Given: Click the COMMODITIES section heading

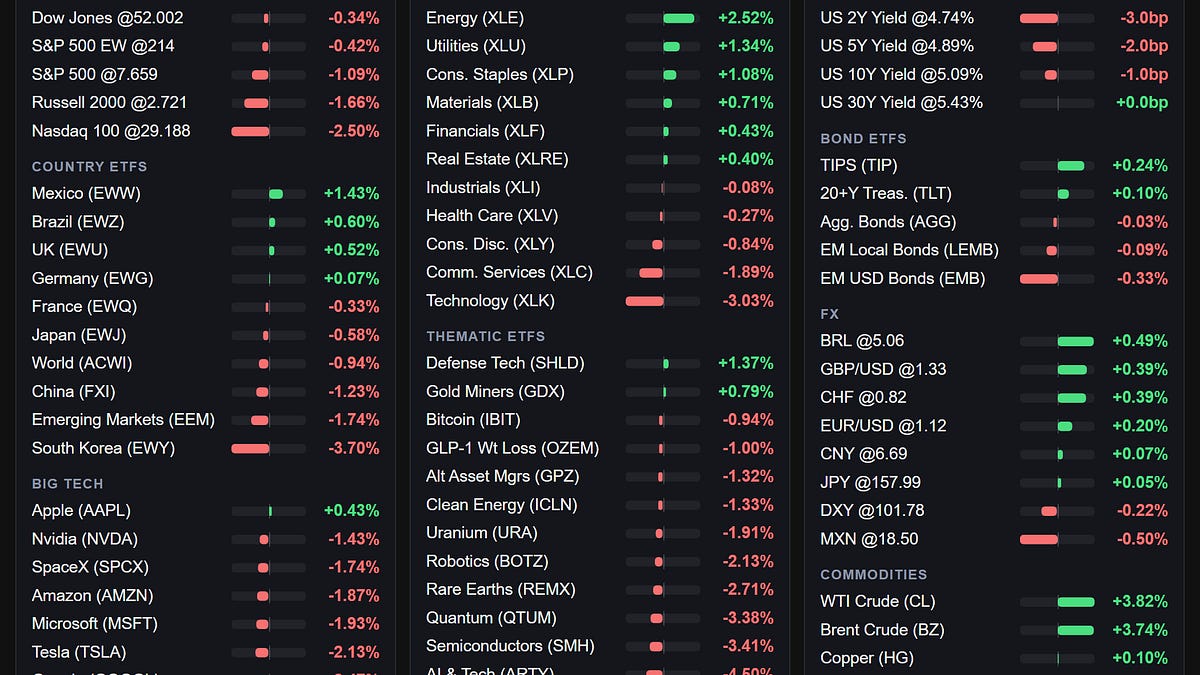Looking at the screenshot, I should coord(873,575).
